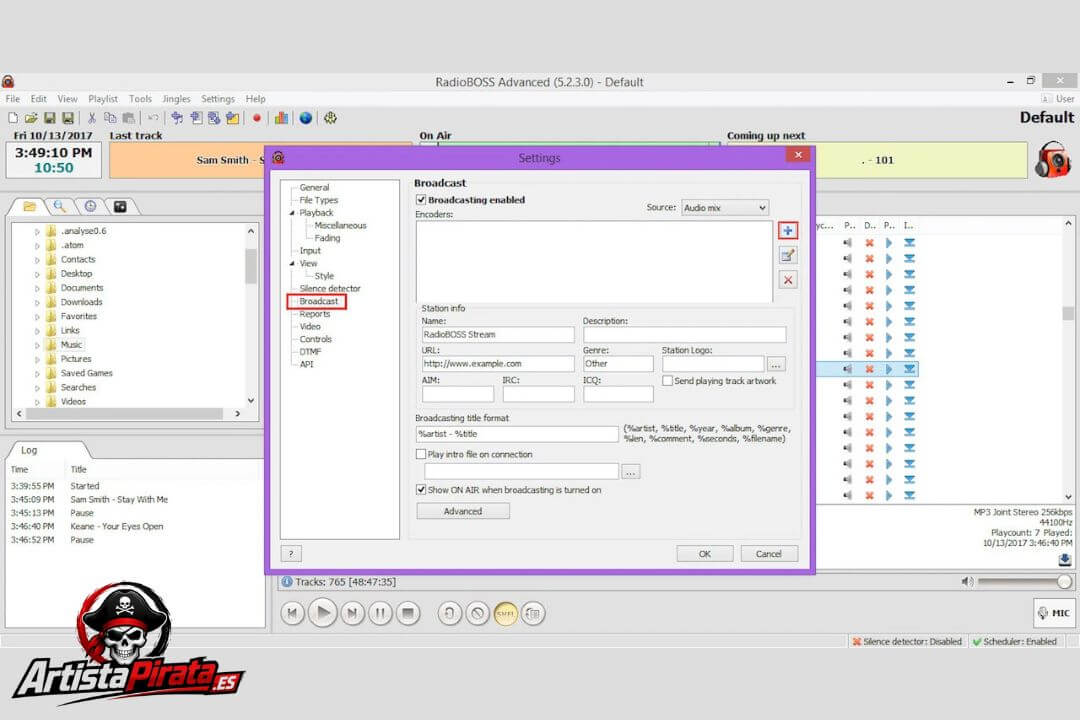
Task: Start playback with the large play button
Action: (322, 612)
